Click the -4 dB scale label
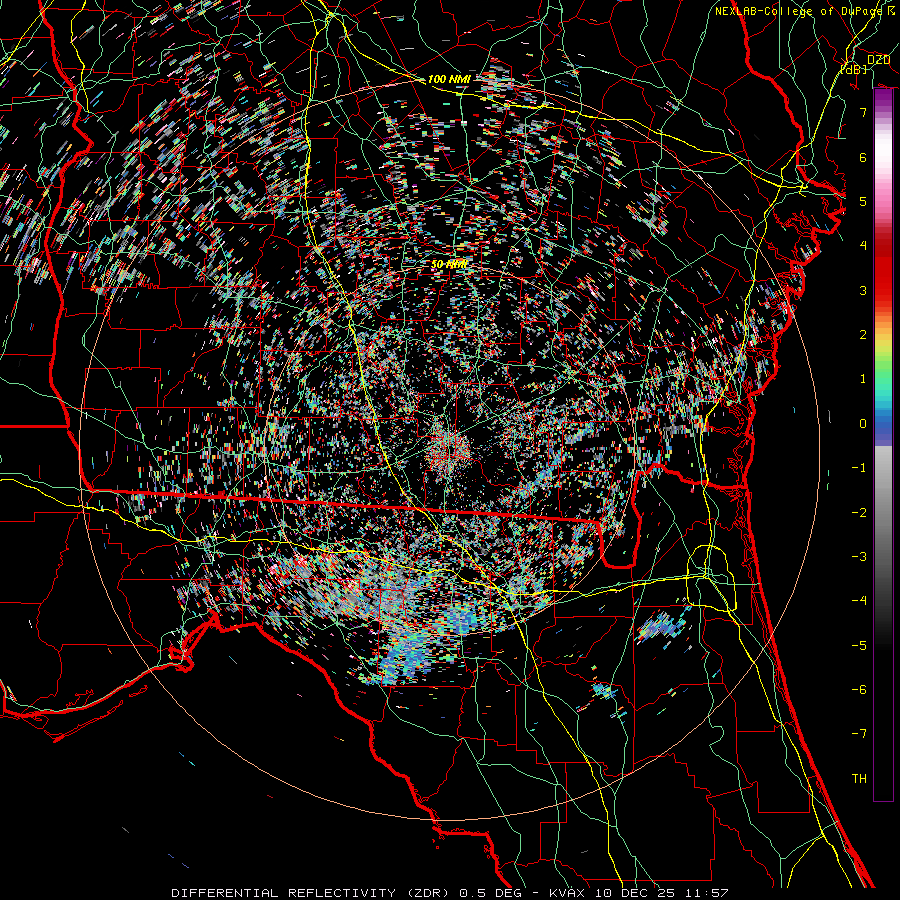This screenshot has width=900, height=900. (859, 601)
